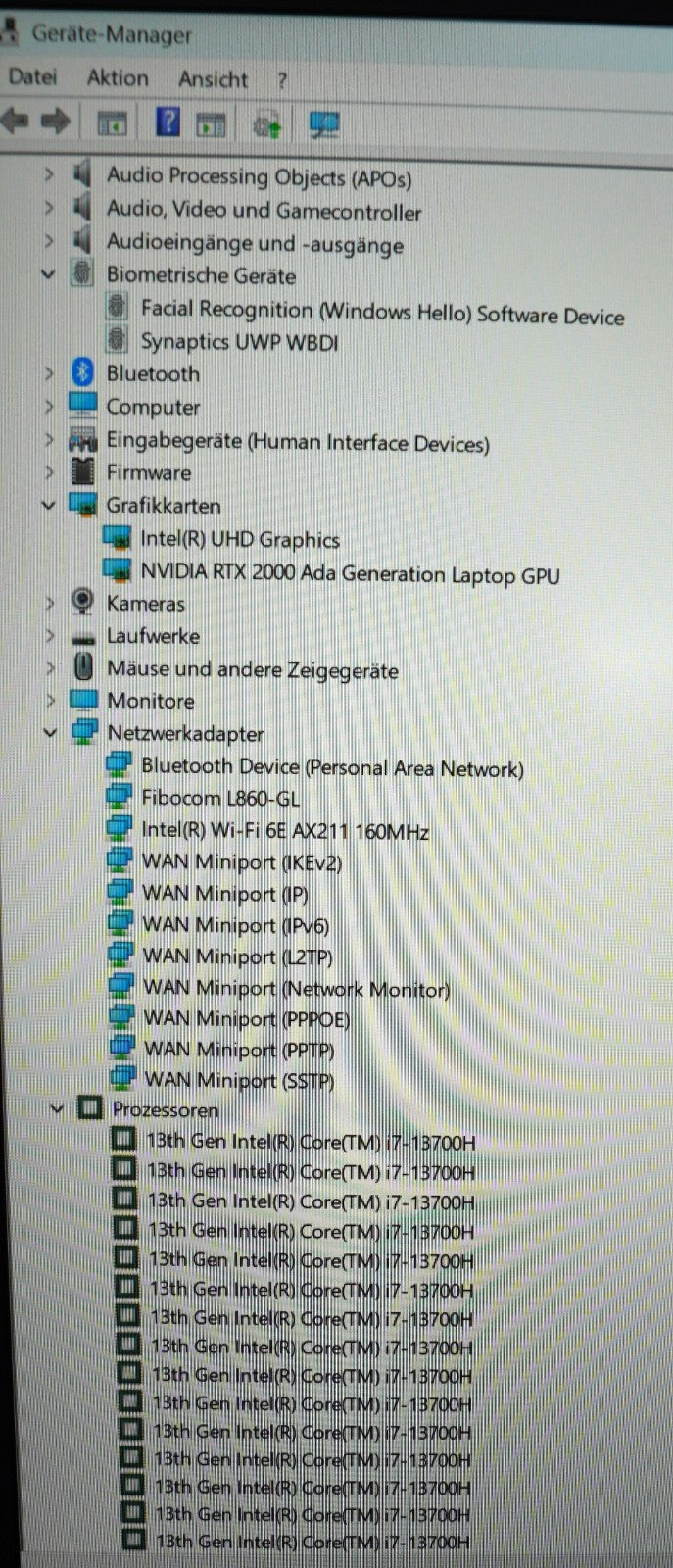673x1568 pixels.
Task: Click the Back arrow toolbar icon
Action: (x=15, y=122)
